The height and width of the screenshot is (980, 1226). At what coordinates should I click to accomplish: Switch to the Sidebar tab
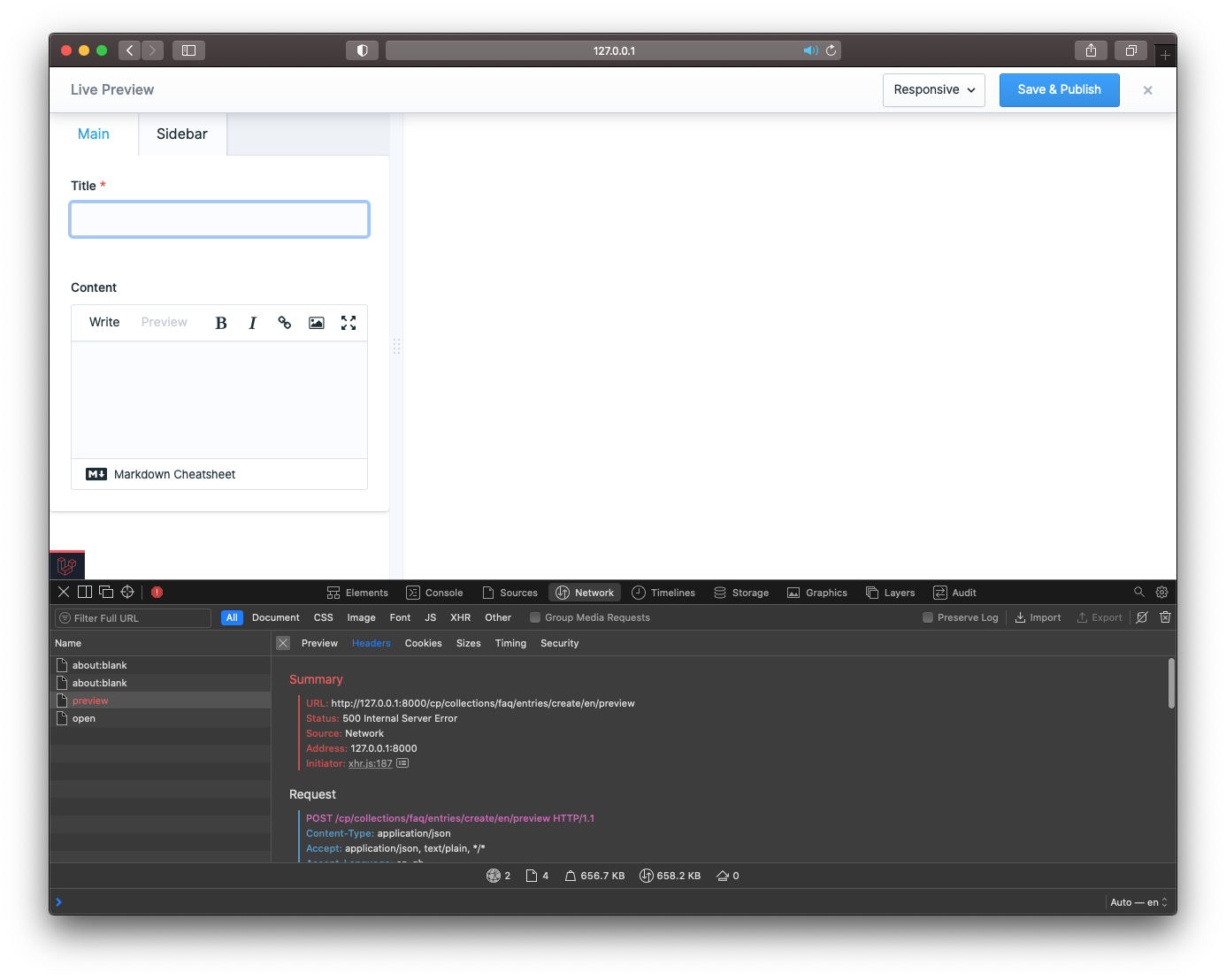click(x=182, y=134)
